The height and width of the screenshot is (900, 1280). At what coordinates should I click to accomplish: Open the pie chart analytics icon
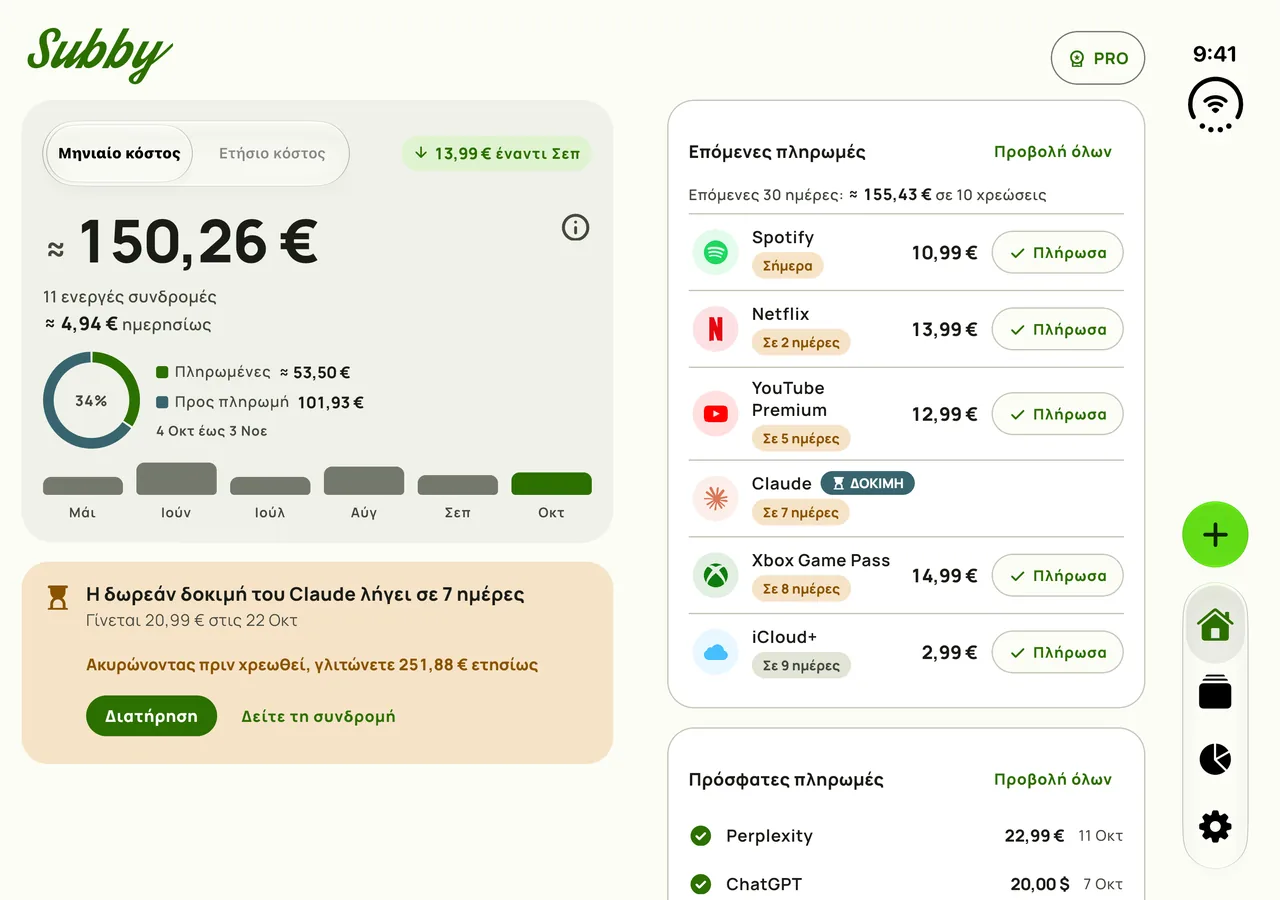click(1215, 759)
